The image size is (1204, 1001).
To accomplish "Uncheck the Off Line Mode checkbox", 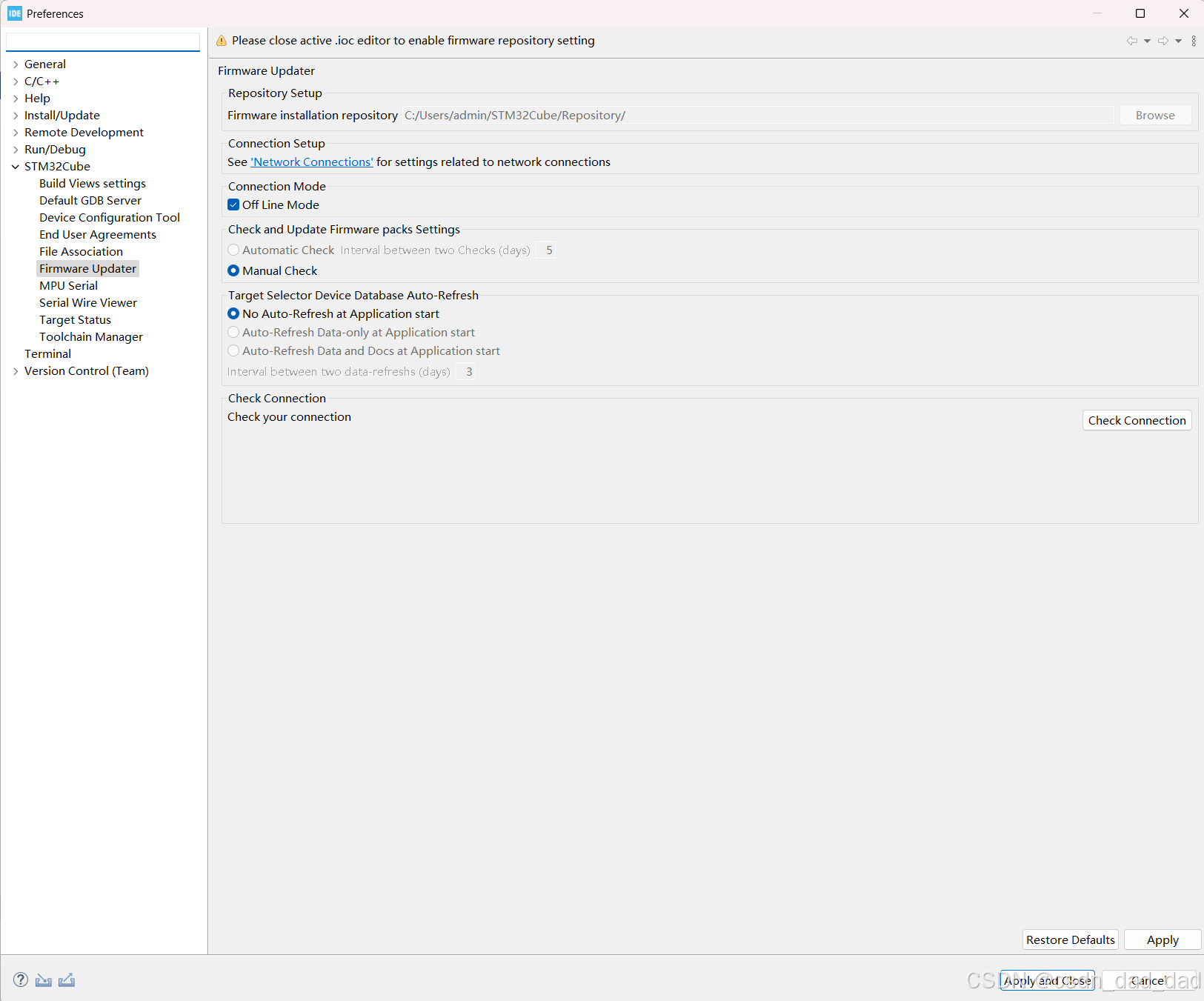I will [x=233, y=204].
